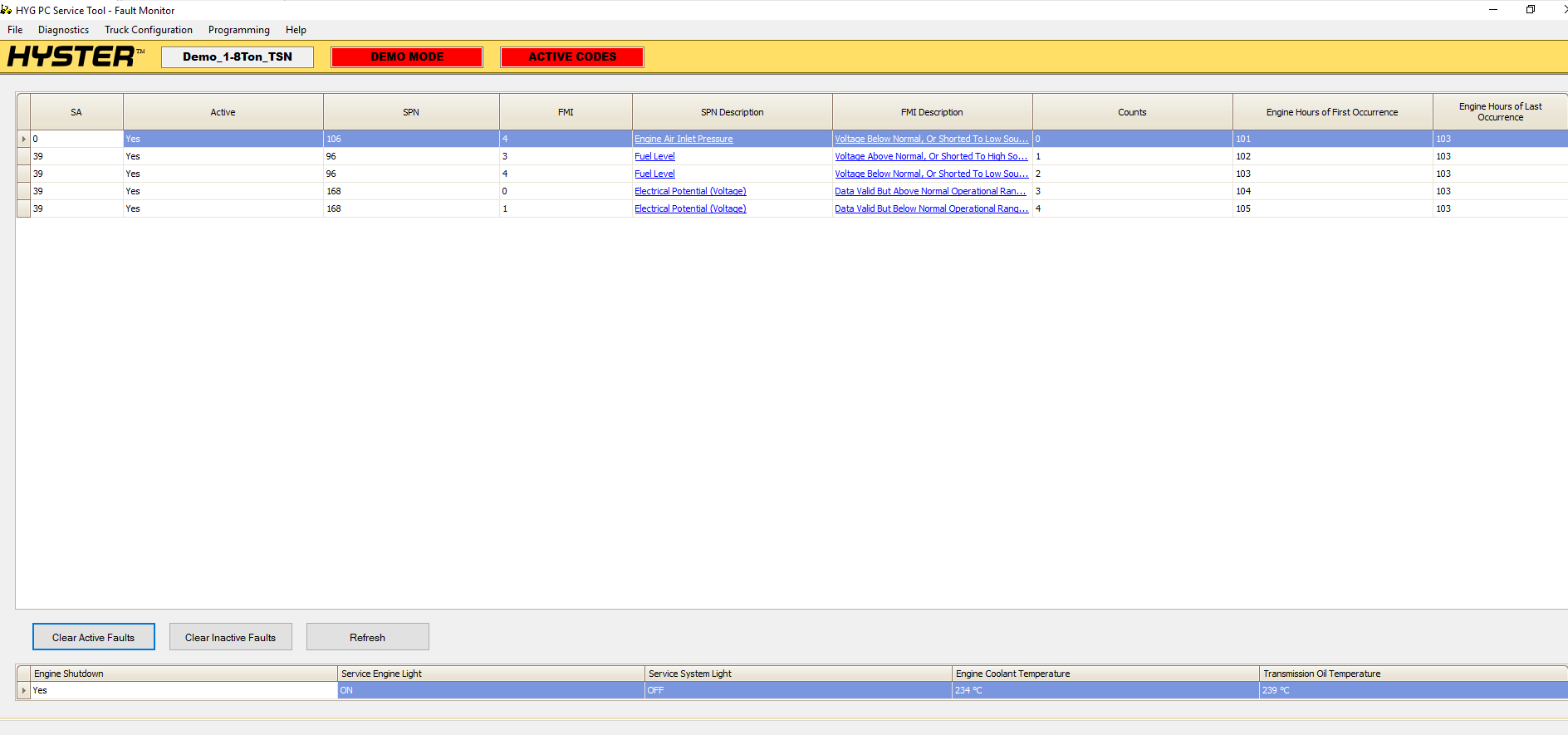The width and height of the screenshot is (1568, 735).
Task: Click the minimize window button
Action: coord(1492,10)
